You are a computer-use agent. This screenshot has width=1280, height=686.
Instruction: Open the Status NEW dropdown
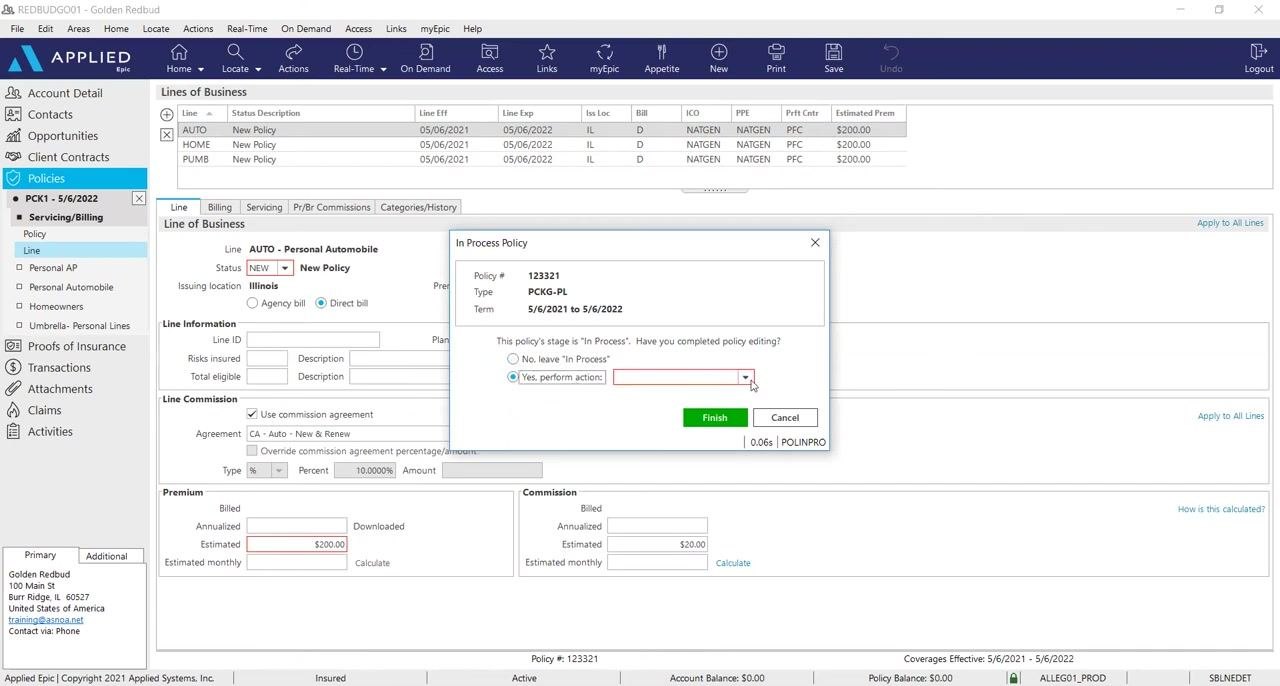[285, 268]
